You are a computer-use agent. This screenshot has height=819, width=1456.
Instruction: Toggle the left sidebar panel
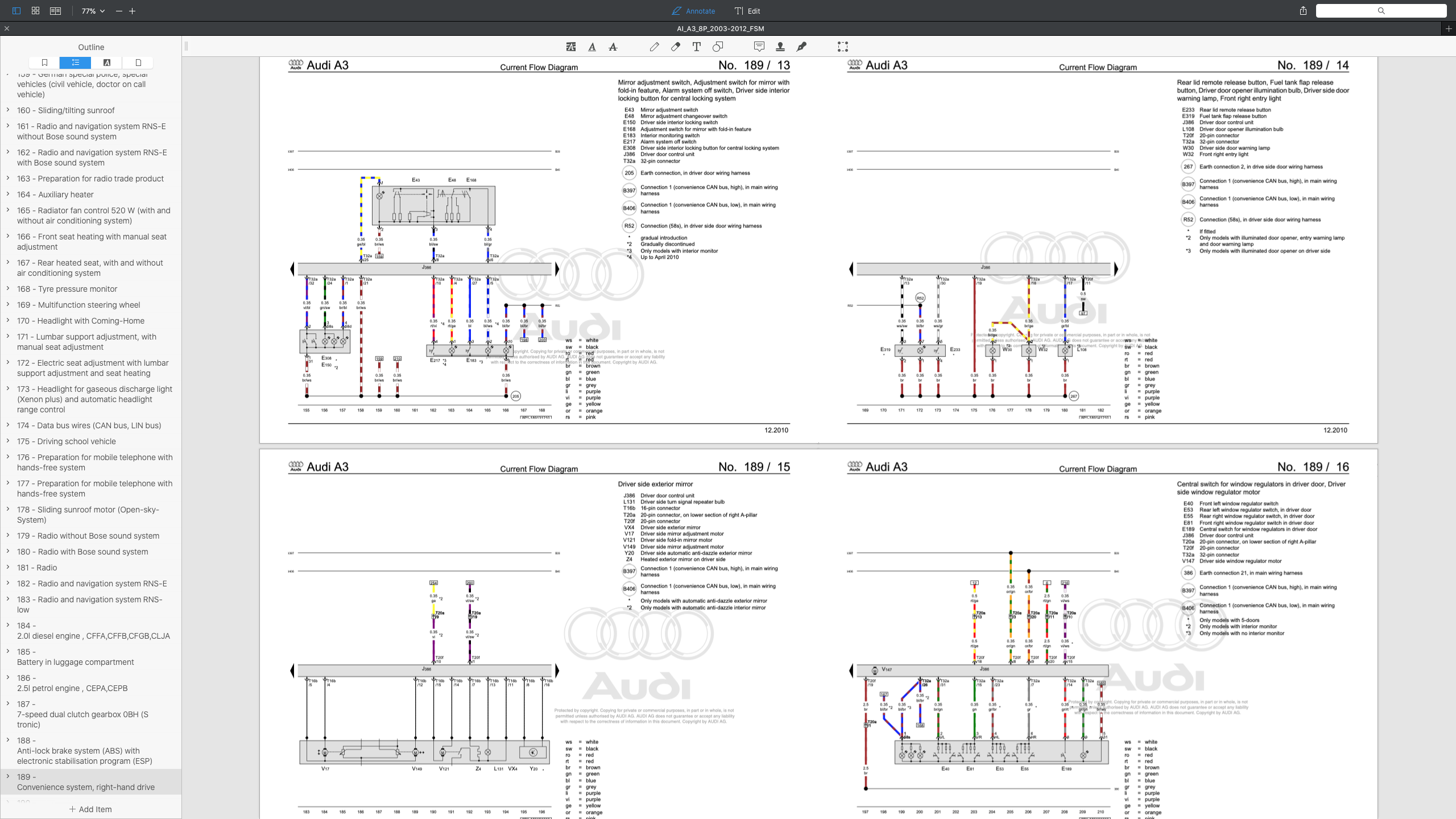click(16, 11)
